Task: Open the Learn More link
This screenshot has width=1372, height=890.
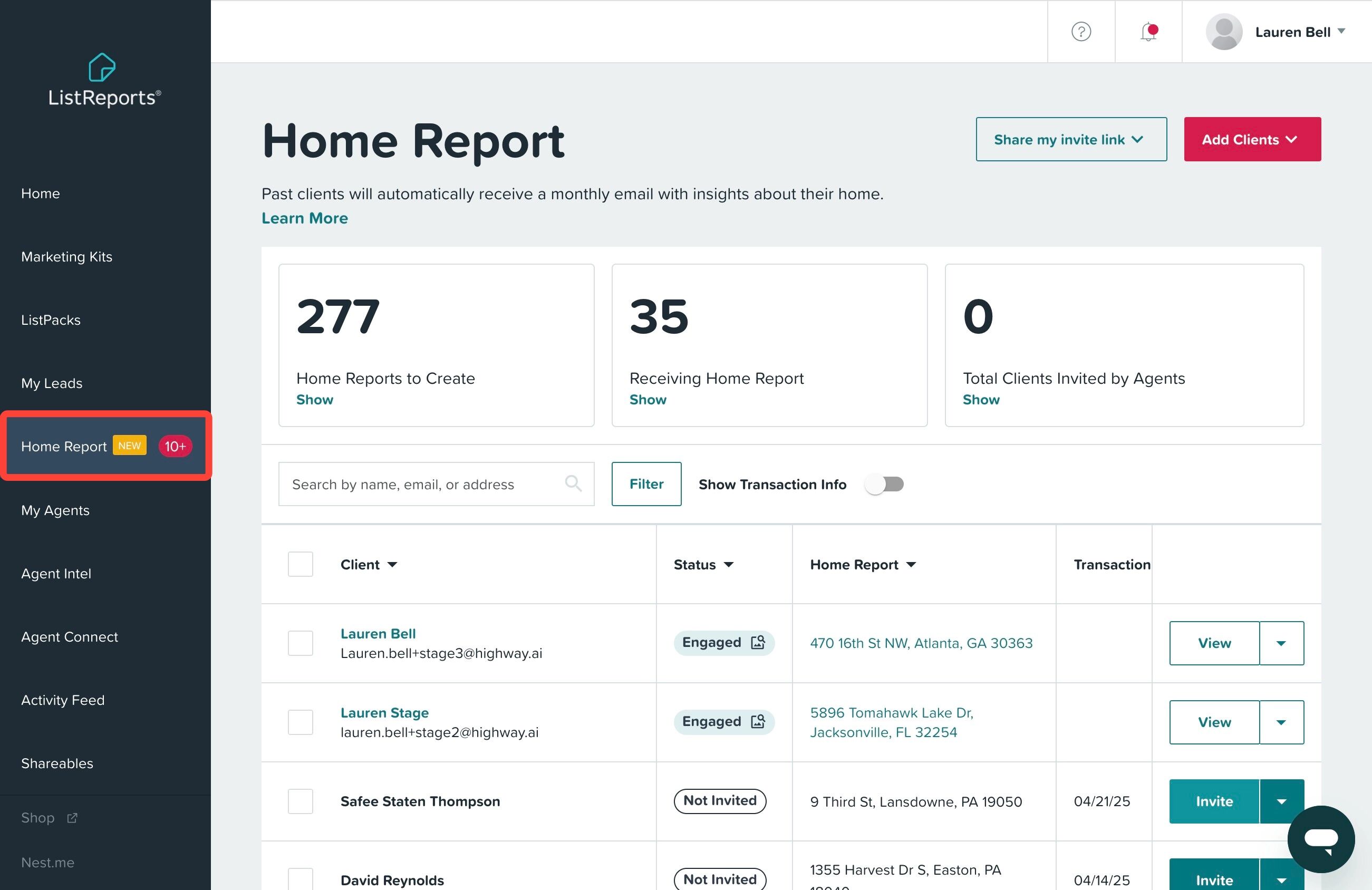Action: coord(304,218)
